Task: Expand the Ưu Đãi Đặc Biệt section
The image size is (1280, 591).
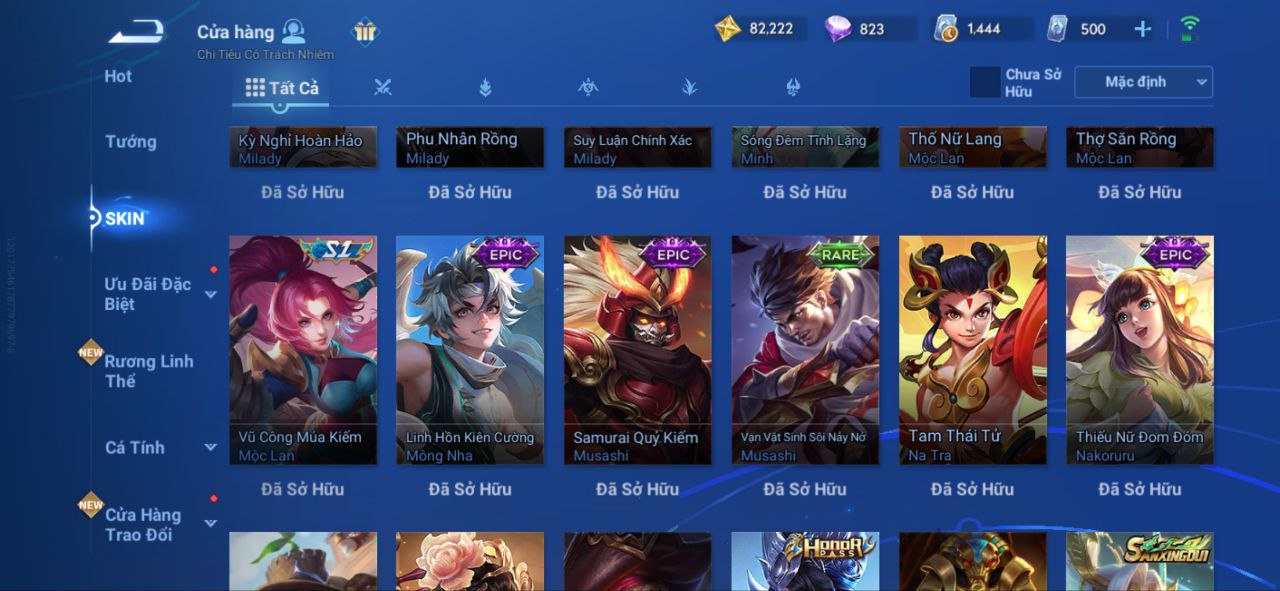Action: (x=211, y=294)
